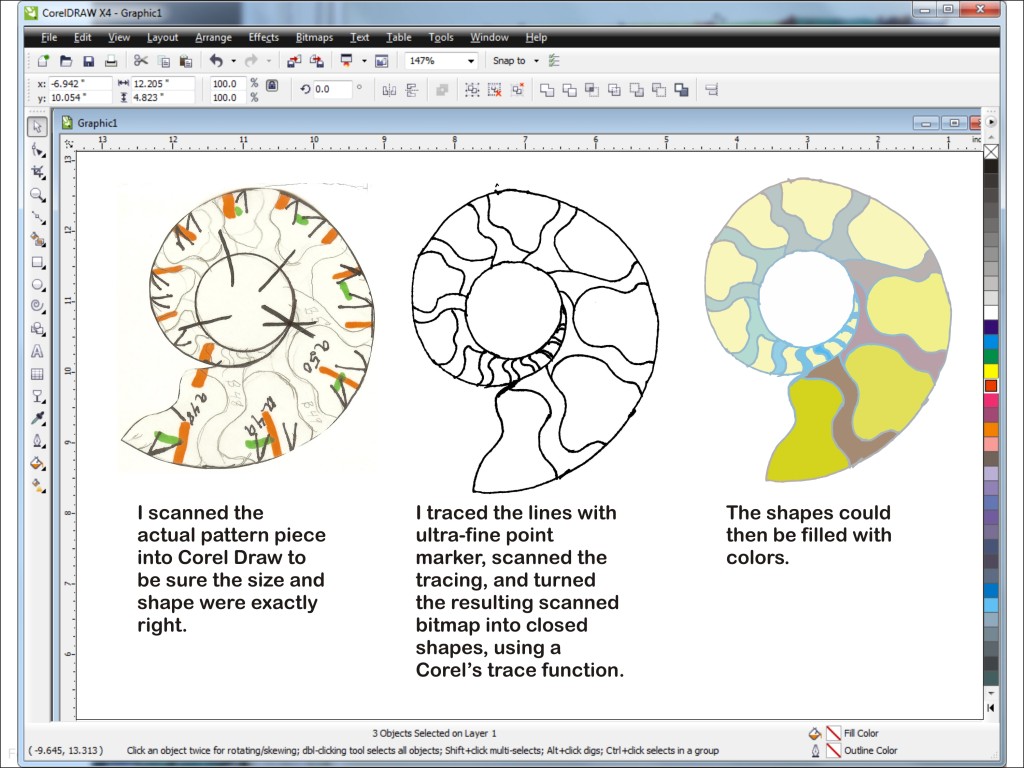Activate the Text tool
This screenshot has height=768, width=1024.
[x=37, y=351]
